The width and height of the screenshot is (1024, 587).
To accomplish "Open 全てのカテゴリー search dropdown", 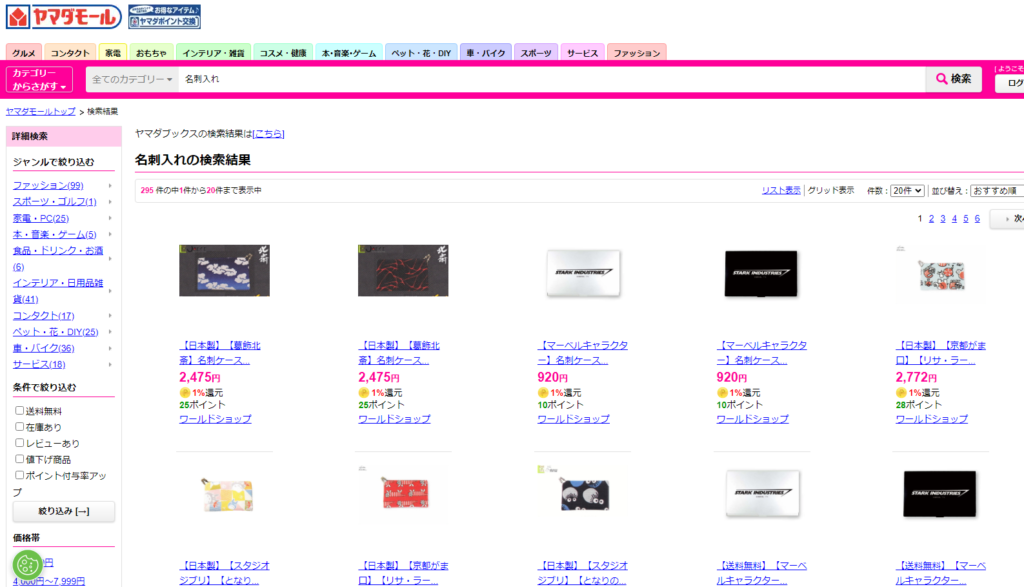I will pos(132,79).
